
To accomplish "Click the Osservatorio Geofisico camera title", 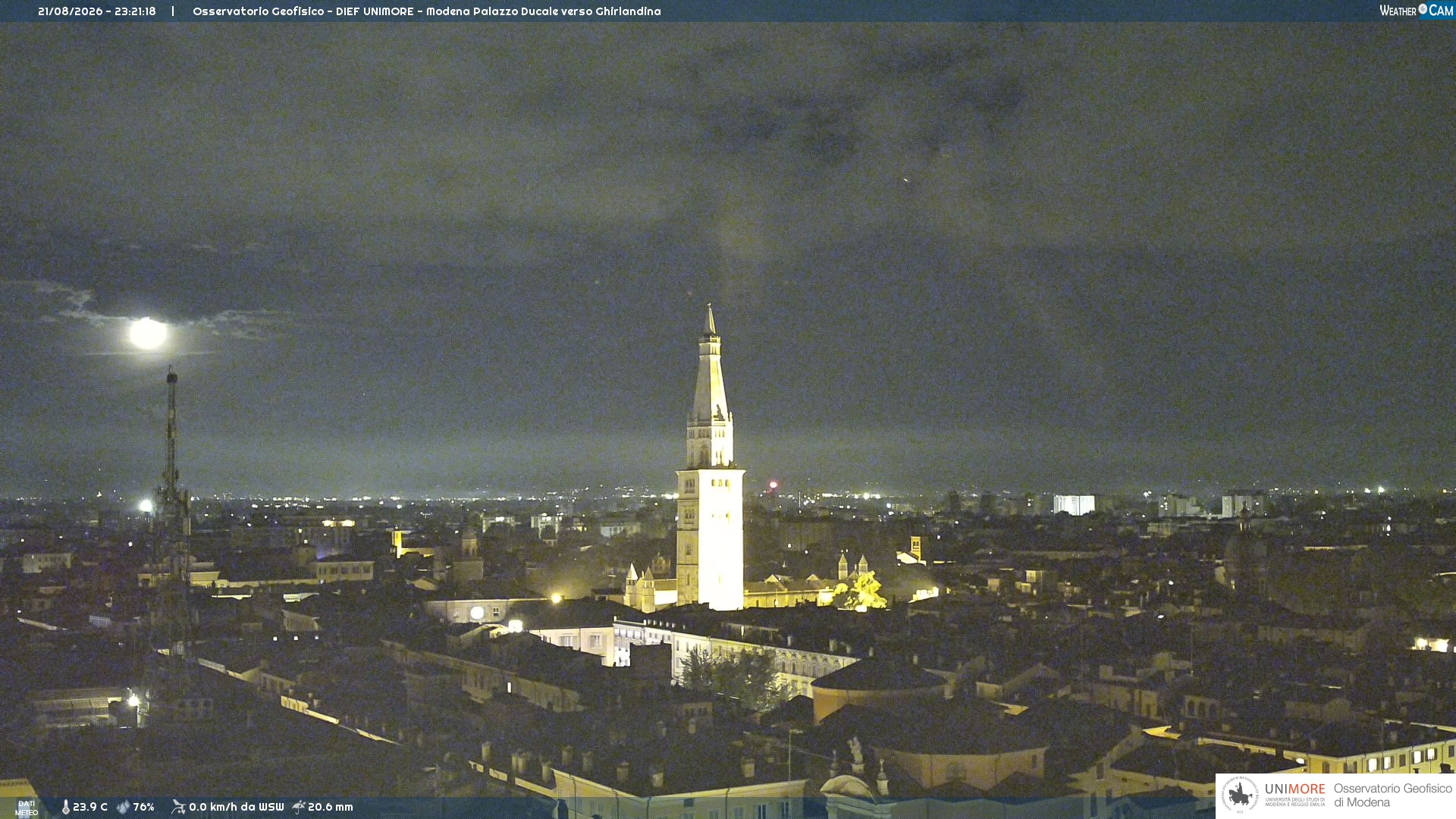I will [x=427, y=11].
